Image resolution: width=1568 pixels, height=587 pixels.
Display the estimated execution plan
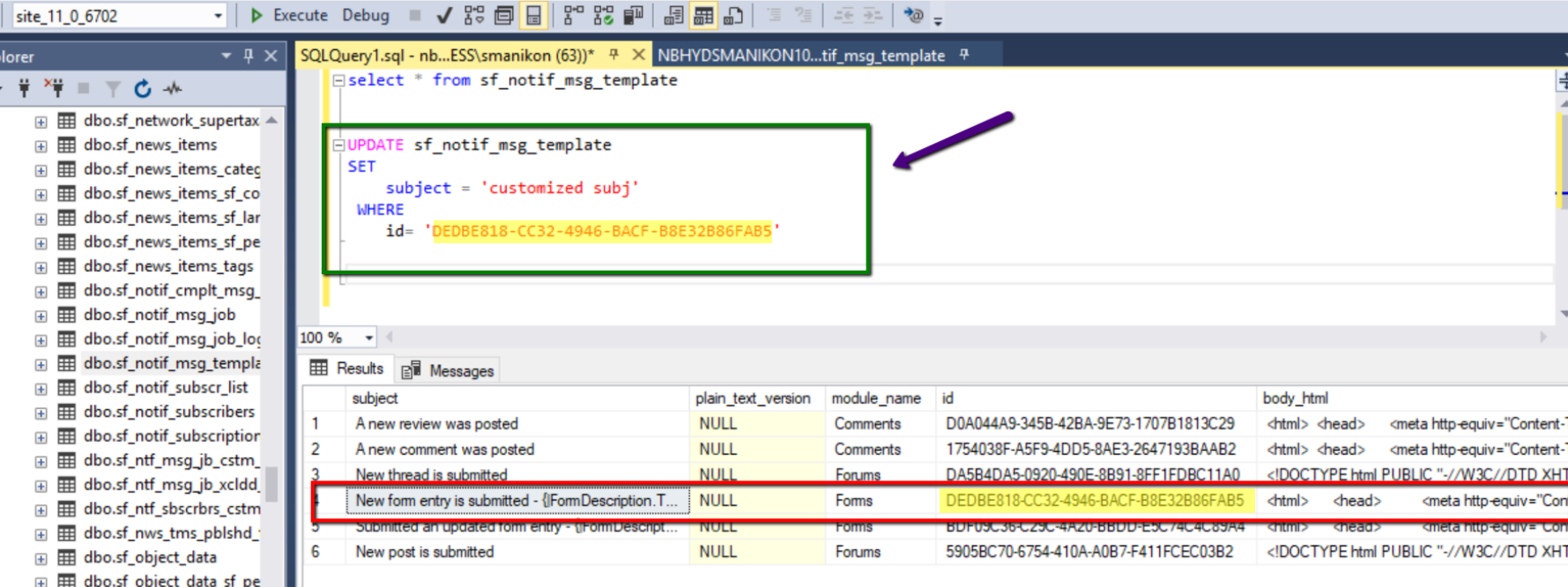point(474,15)
